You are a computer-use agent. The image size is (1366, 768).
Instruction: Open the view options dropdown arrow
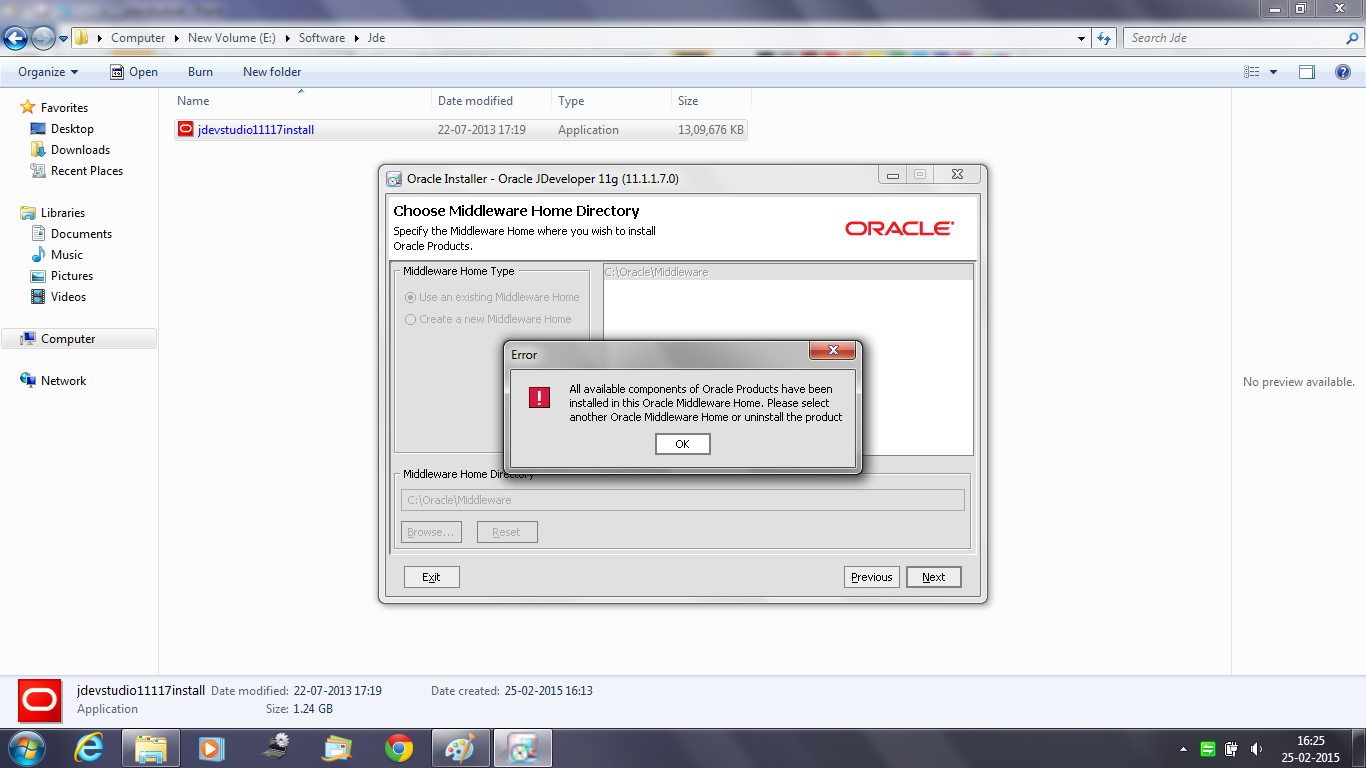click(x=1273, y=72)
